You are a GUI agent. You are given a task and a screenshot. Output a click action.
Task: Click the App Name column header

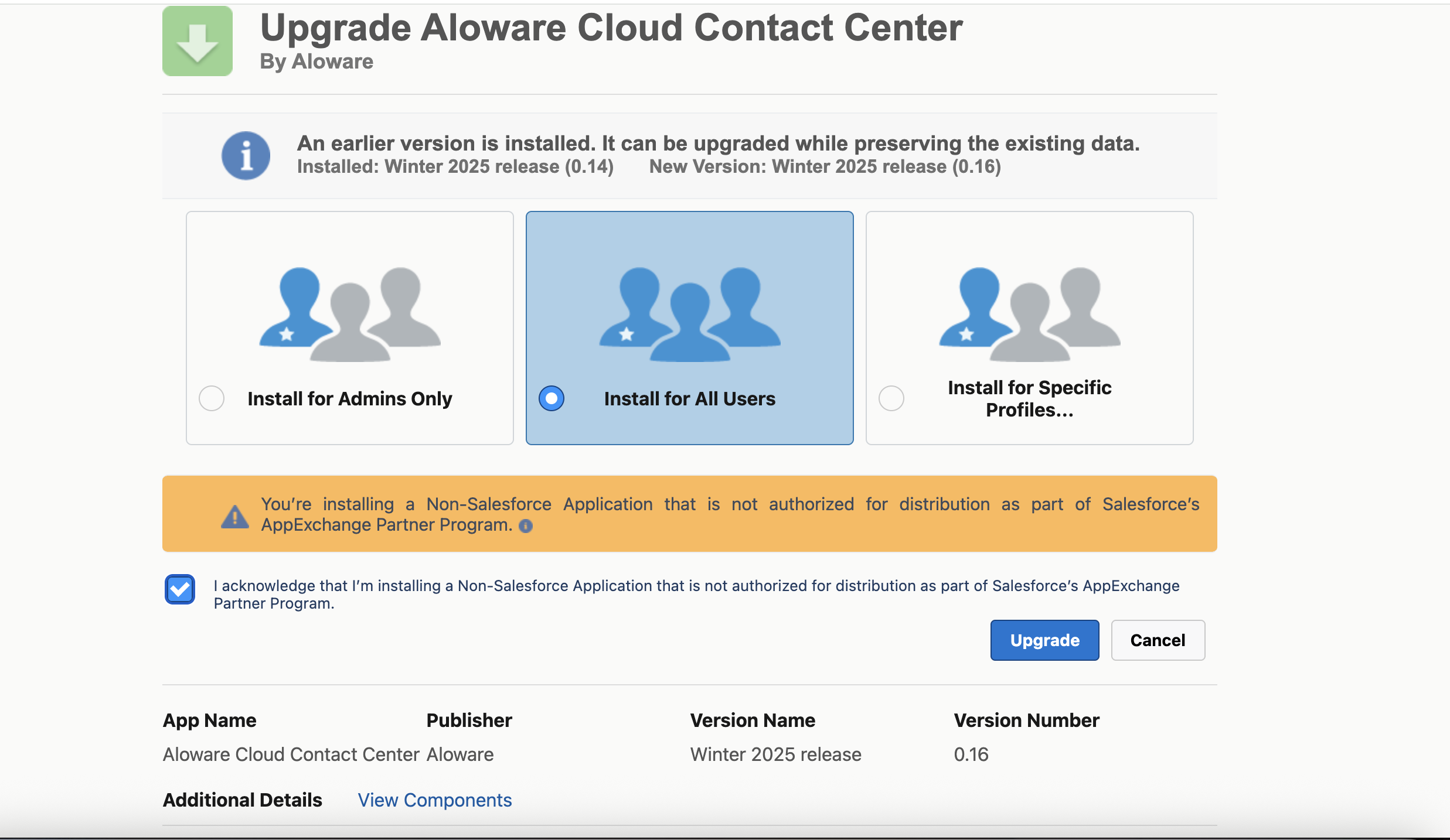click(210, 721)
